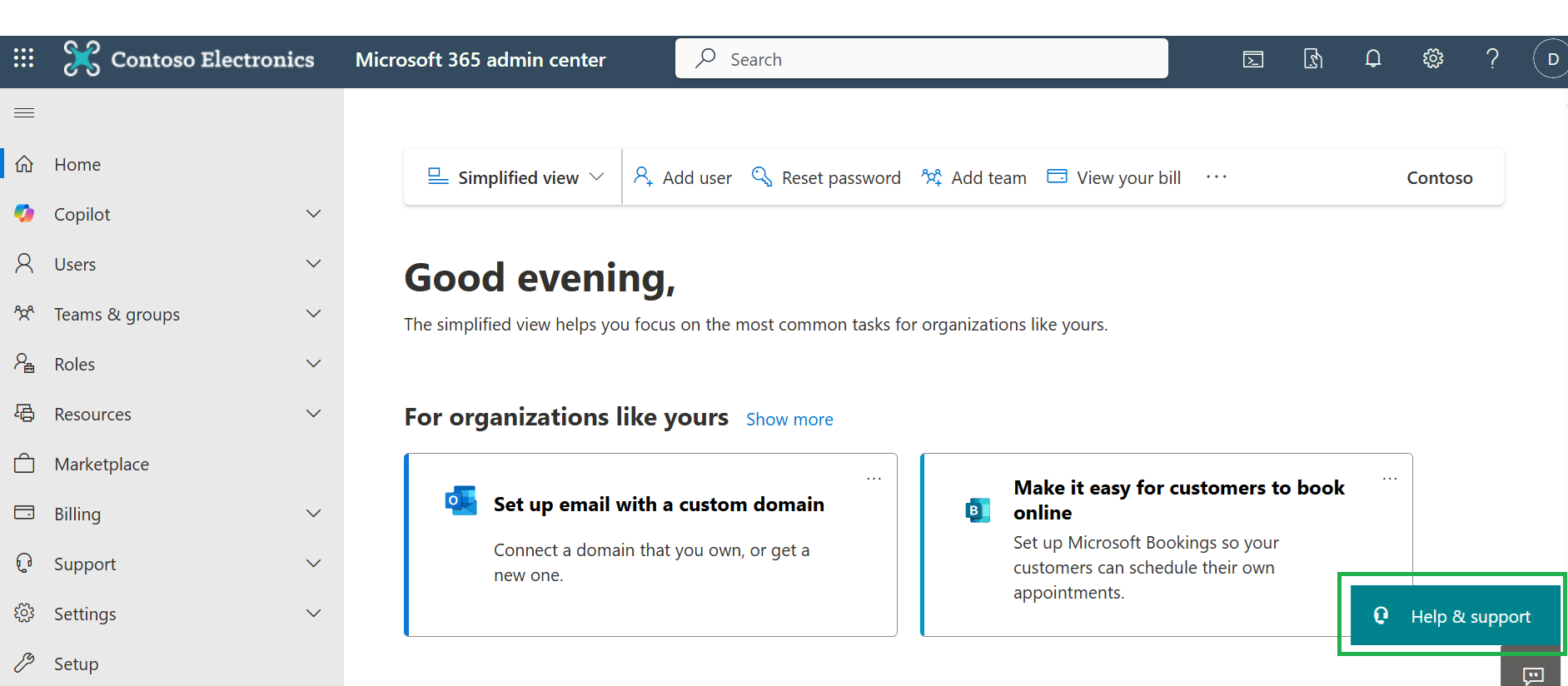This screenshot has width=1568, height=686.
Task: Focus the Search input field
Action: (x=922, y=58)
